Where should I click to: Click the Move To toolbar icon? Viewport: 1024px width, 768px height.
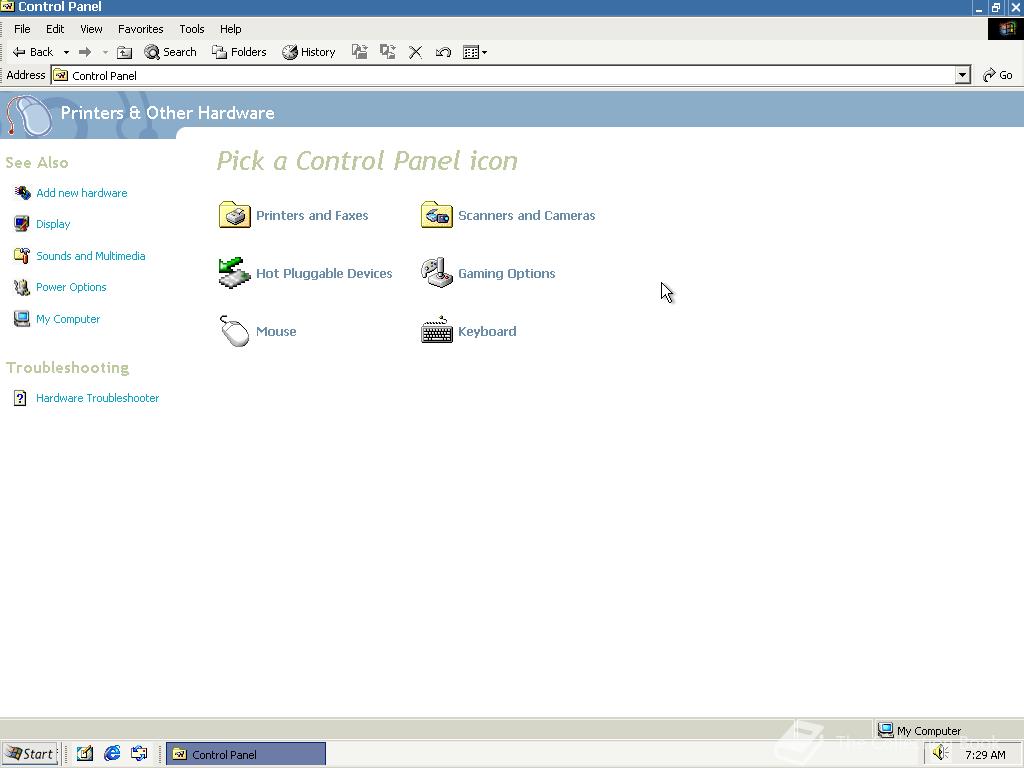[x=359, y=52]
